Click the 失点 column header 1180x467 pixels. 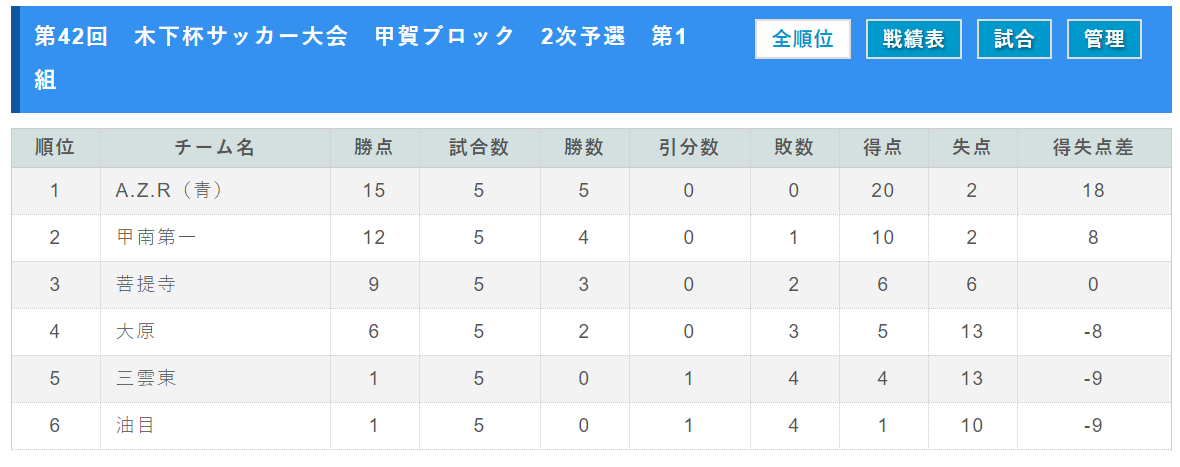pos(972,147)
